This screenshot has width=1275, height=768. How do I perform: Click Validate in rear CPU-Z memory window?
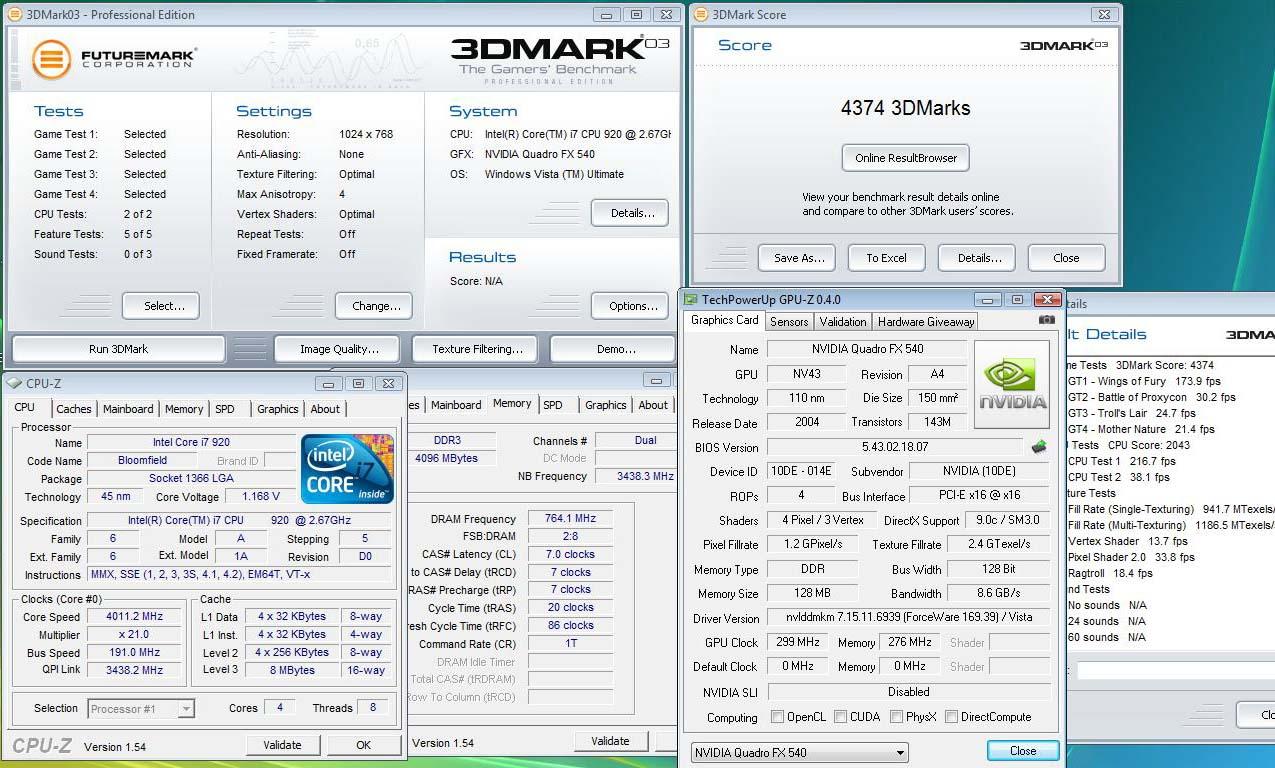point(610,741)
